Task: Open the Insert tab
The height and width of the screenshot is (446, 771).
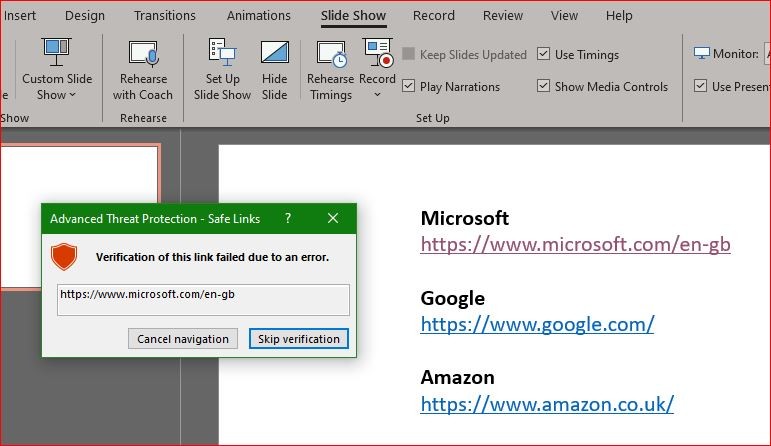Action: [x=20, y=16]
